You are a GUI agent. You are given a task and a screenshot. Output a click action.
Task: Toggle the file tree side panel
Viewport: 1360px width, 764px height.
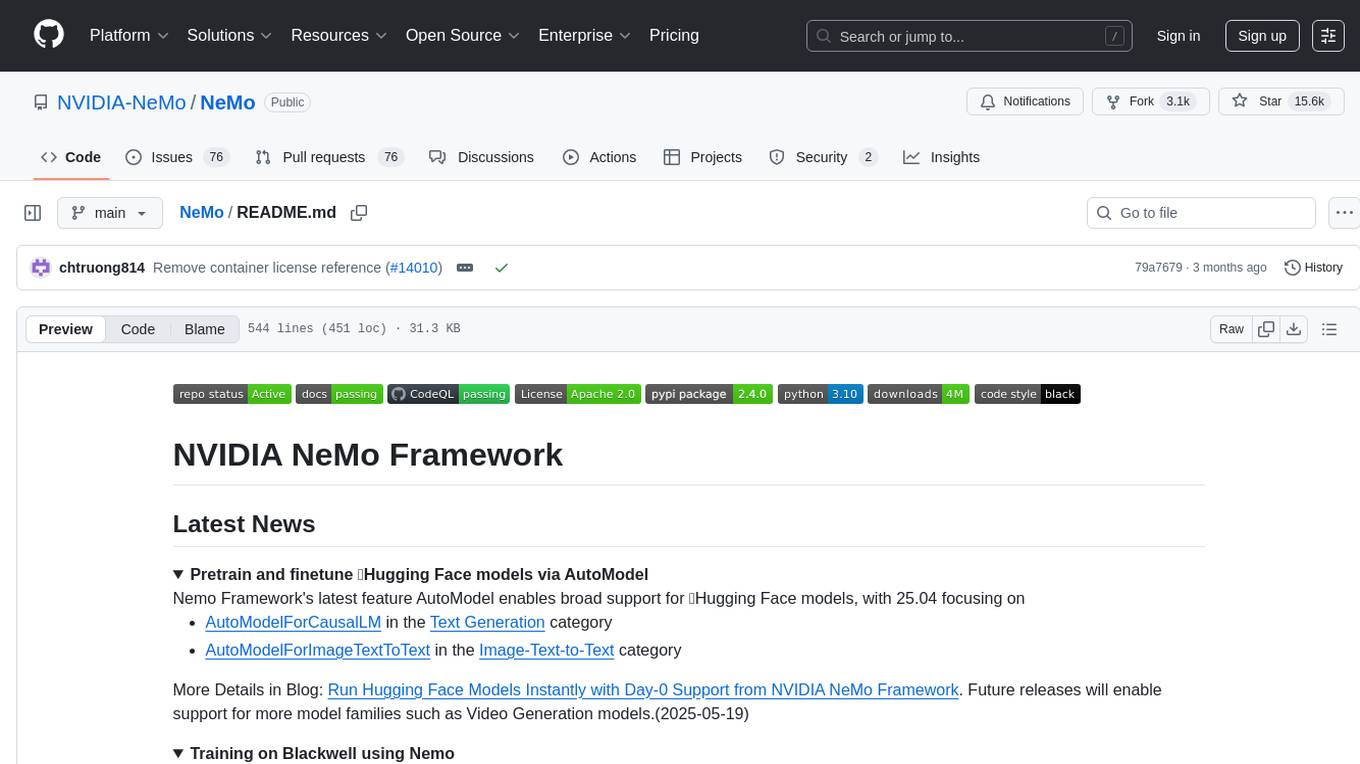coord(33,213)
